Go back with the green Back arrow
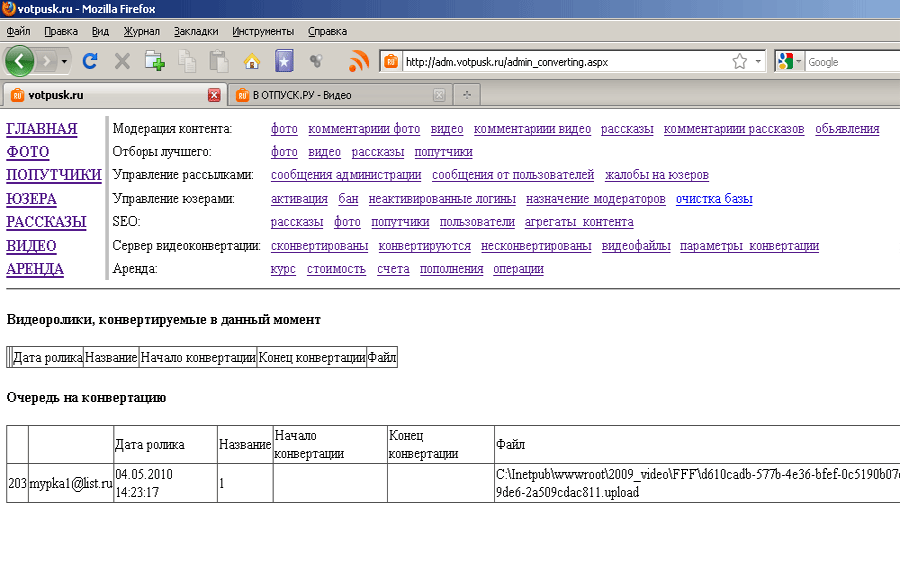Viewport: 900px width, 563px height. [x=20, y=61]
